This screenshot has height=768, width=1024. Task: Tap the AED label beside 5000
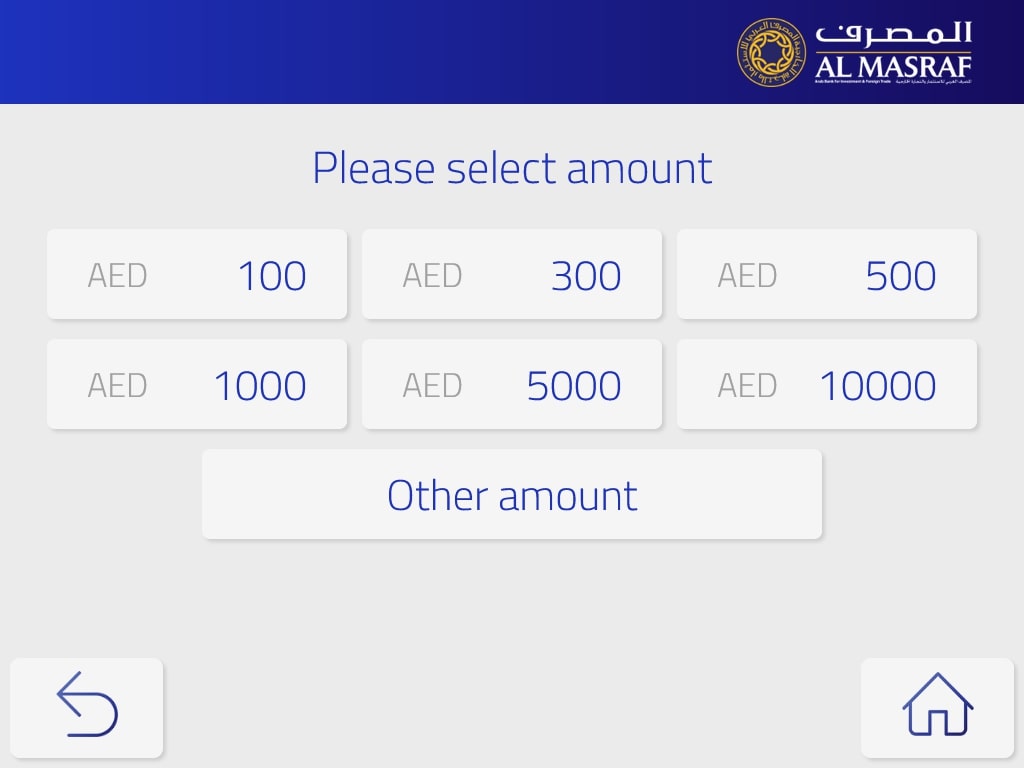(x=432, y=385)
